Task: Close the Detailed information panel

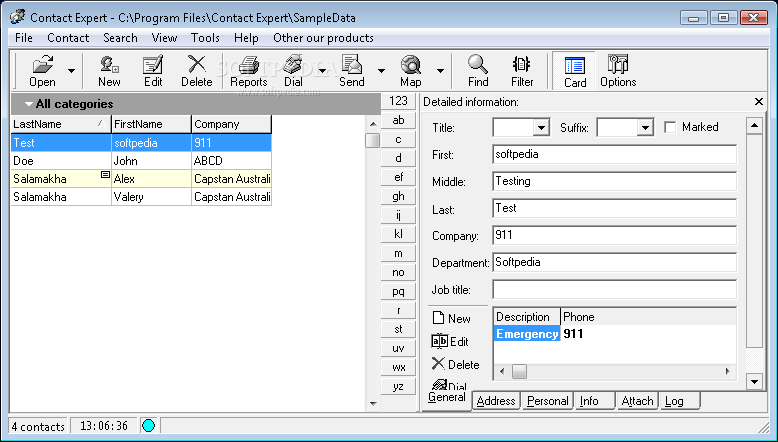Action: pos(759,102)
